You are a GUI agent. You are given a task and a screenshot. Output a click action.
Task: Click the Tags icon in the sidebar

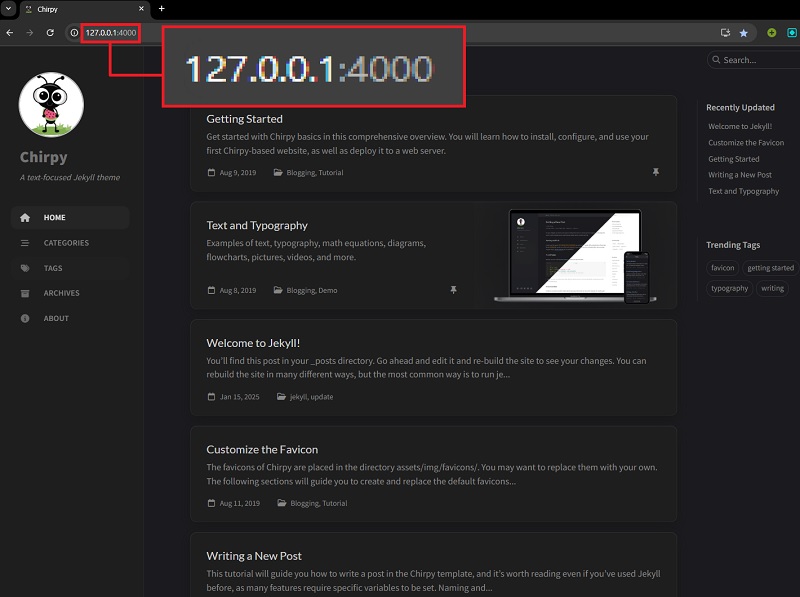(25, 268)
